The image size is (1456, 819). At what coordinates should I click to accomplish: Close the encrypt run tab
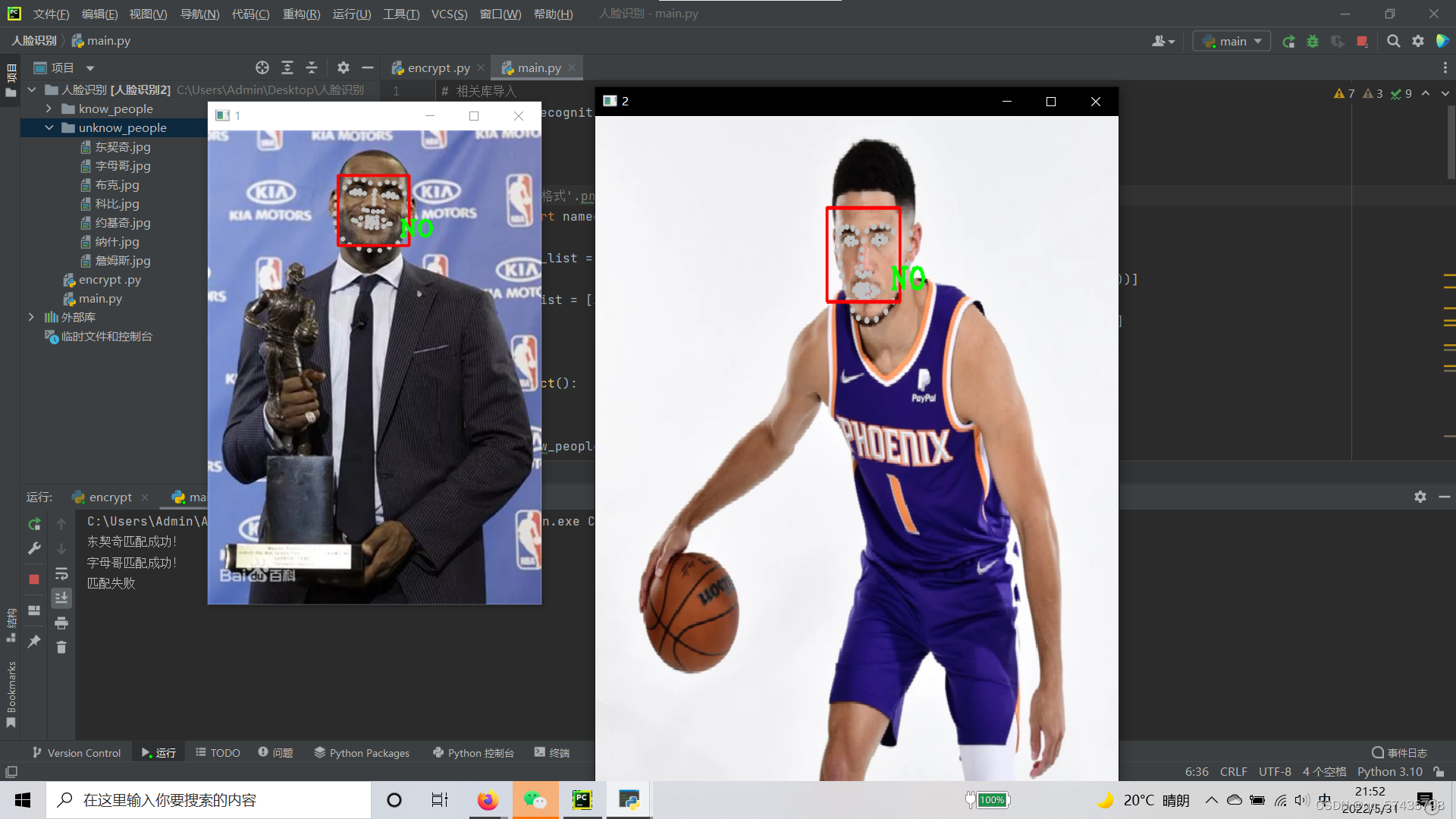tap(145, 497)
